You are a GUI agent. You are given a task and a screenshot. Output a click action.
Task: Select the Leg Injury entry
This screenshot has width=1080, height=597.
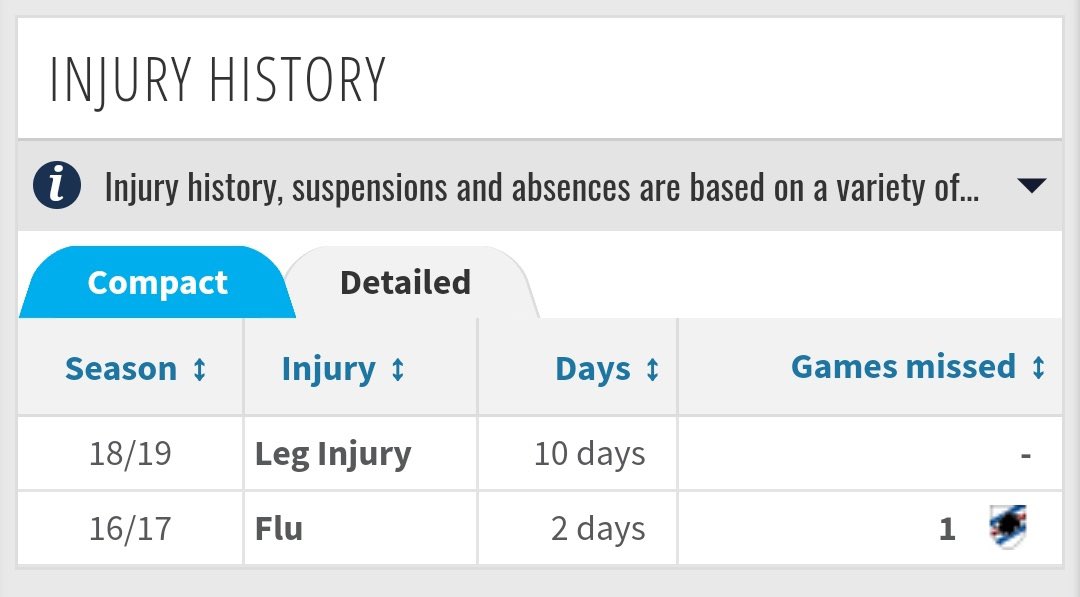pyautogui.click(x=333, y=454)
